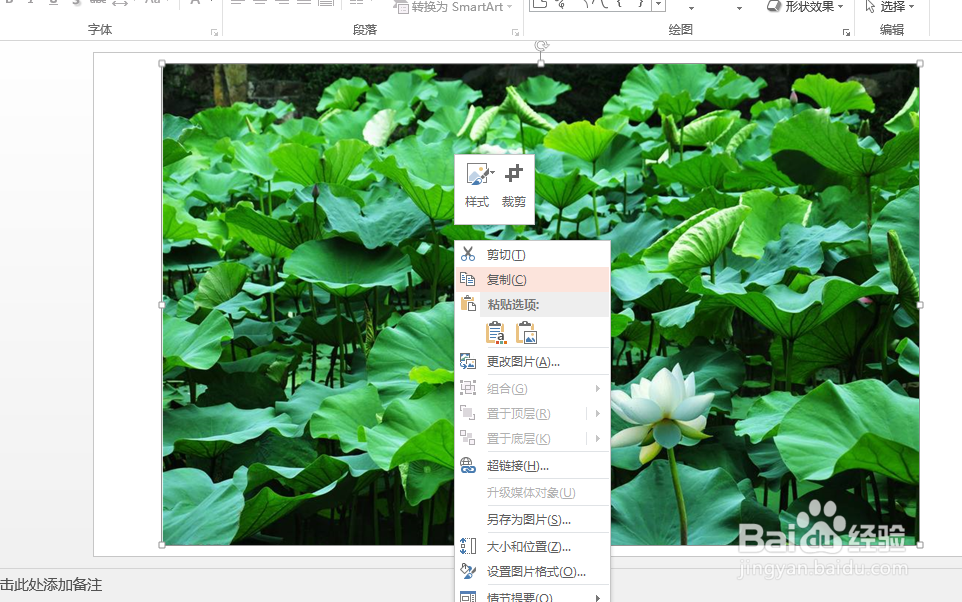The width and height of the screenshot is (962, 602).
Task: Open the 段落 paragraph dialog launcher
Action: click(515, 33)
